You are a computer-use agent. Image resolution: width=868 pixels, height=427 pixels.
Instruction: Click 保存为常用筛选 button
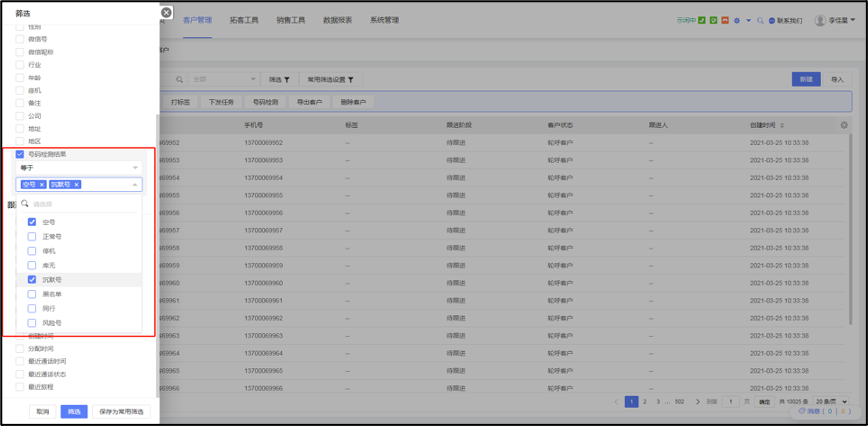(x=121, y=411)
